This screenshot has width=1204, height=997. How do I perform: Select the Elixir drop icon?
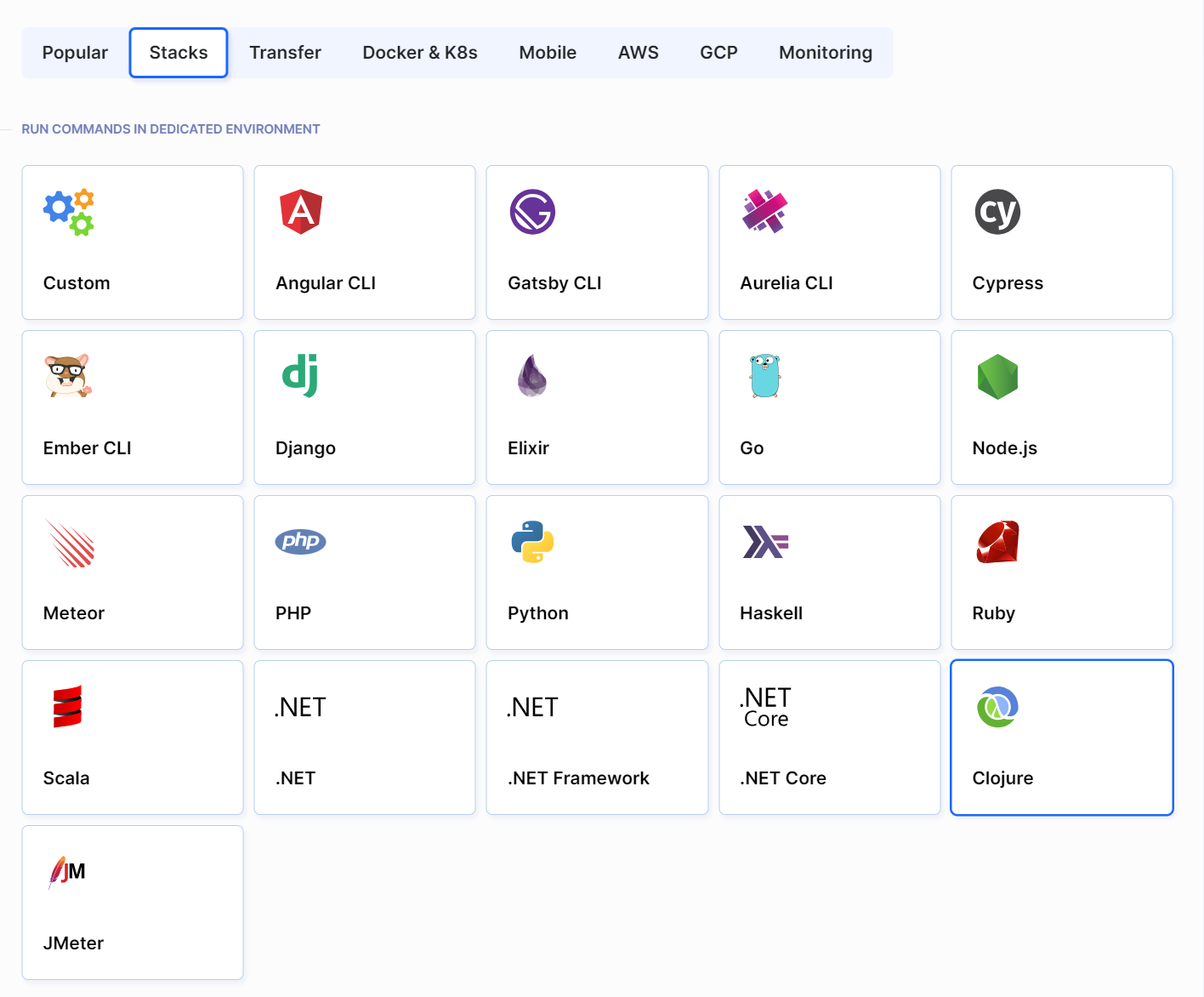(x=532, y=376)
